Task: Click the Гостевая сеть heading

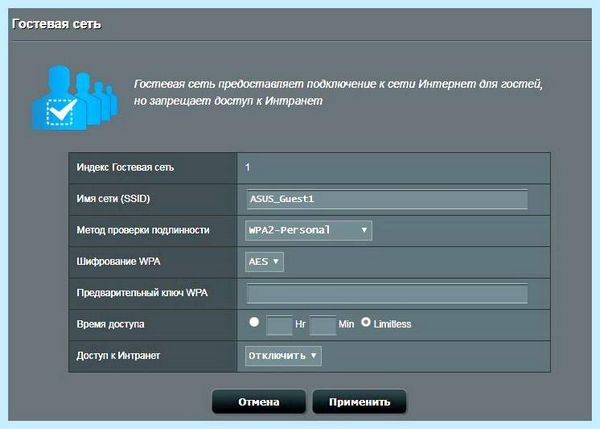Action: tap(57, 24)
